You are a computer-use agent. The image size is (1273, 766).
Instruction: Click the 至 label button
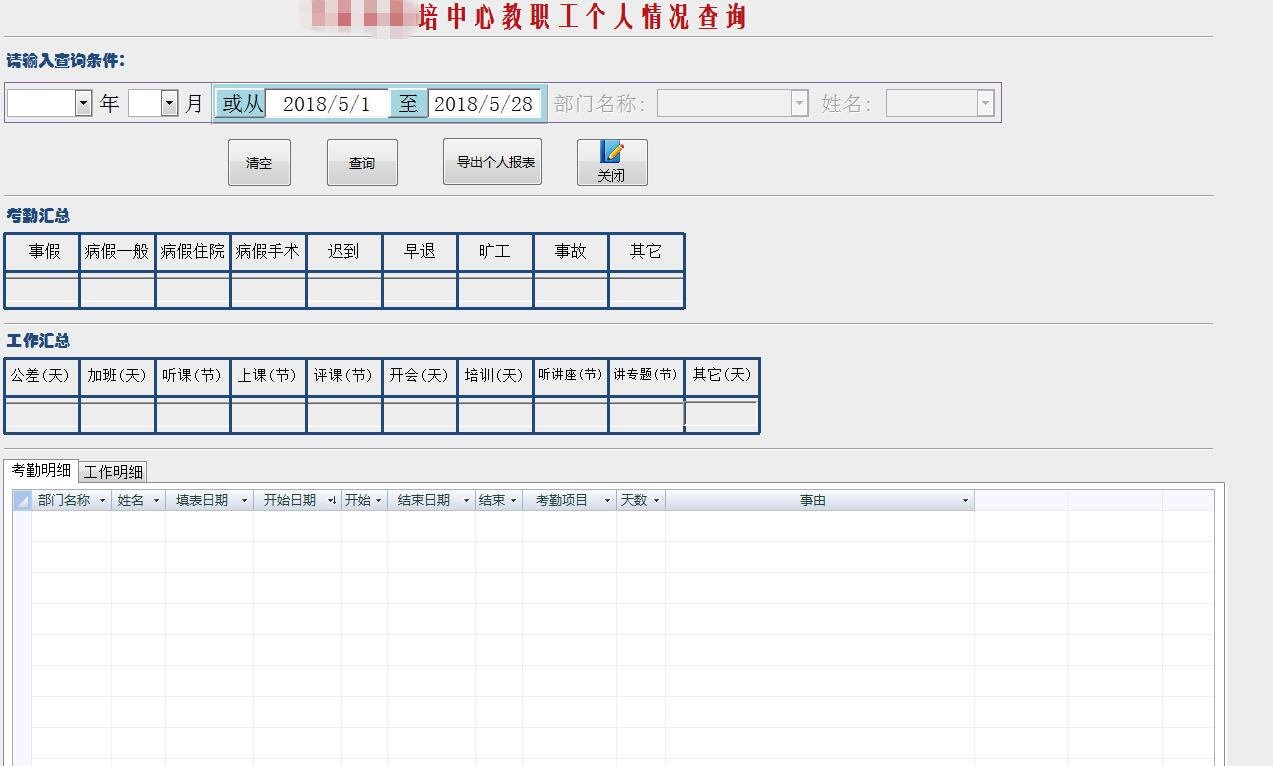(x=408, y=103)
